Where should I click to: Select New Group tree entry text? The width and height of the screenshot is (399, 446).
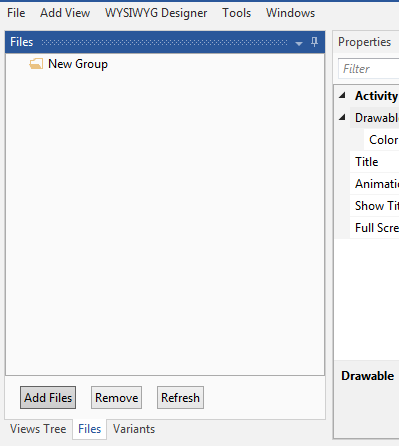[x=78, y=64]
